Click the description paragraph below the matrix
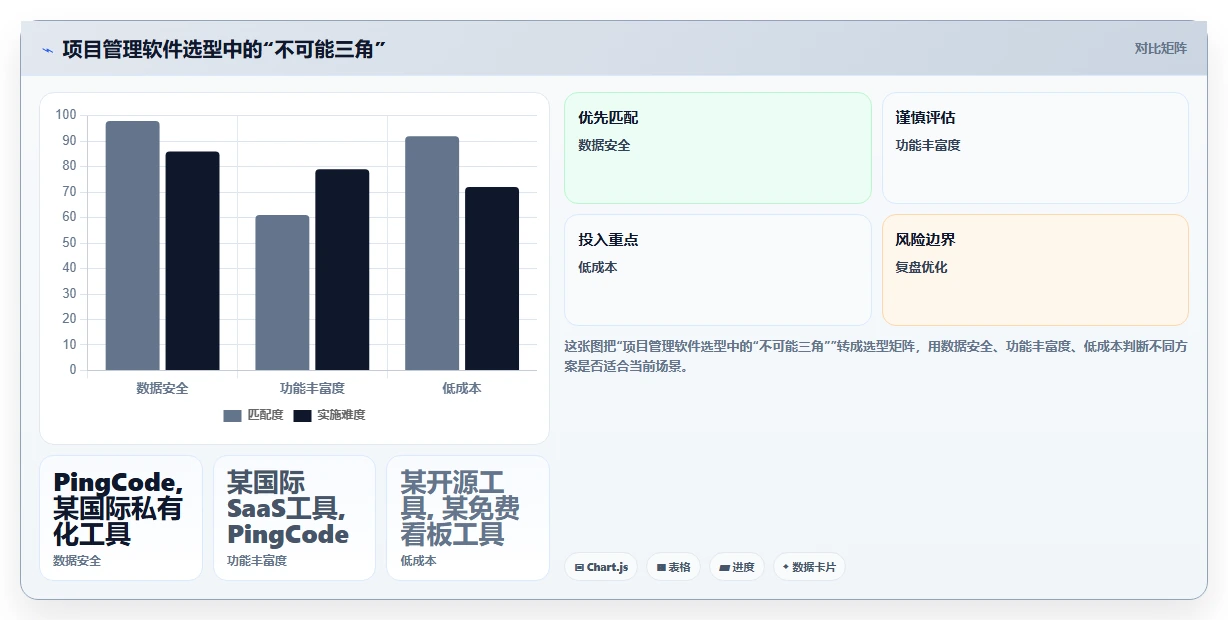 (x=876, y=356)
